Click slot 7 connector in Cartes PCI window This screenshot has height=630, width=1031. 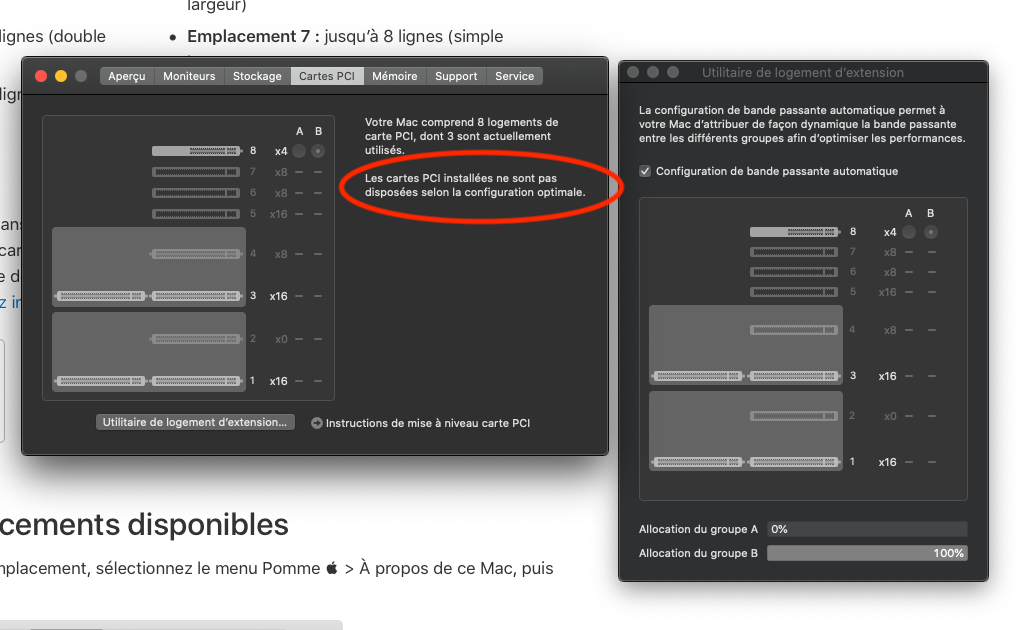coord(196,172)
